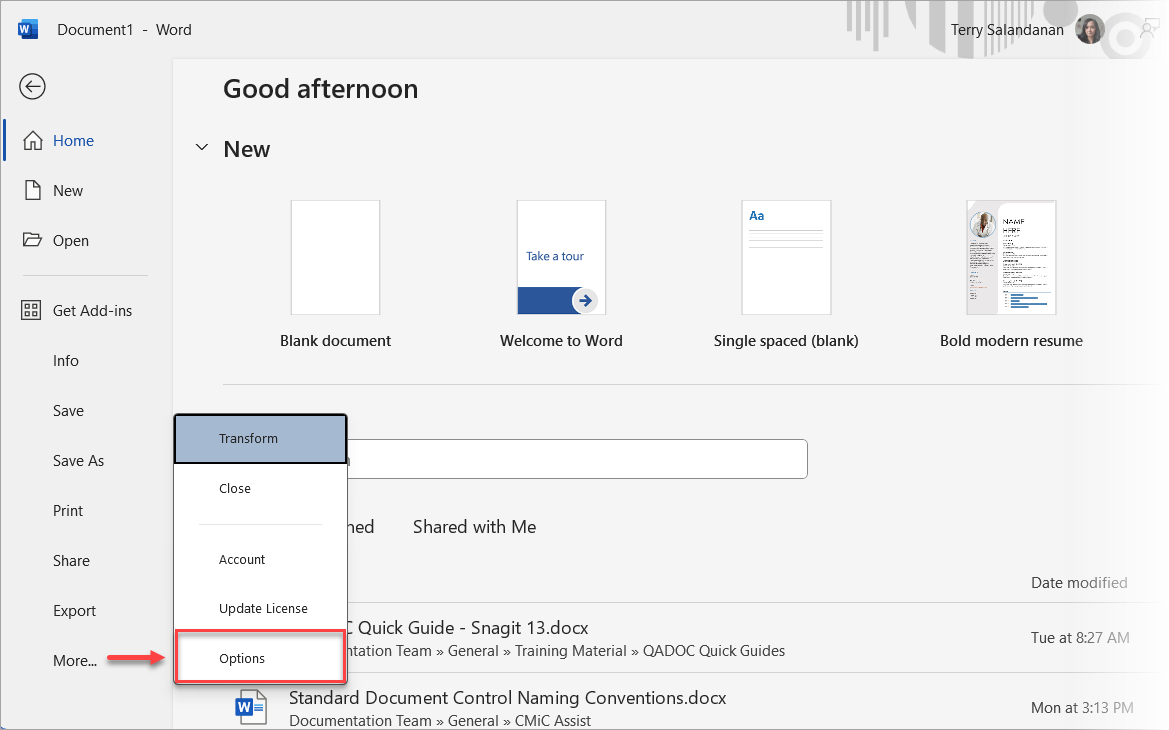Click More... in the sidebar
The height and width of the screenshot is (730, 1169).
[x=75, y=661]
